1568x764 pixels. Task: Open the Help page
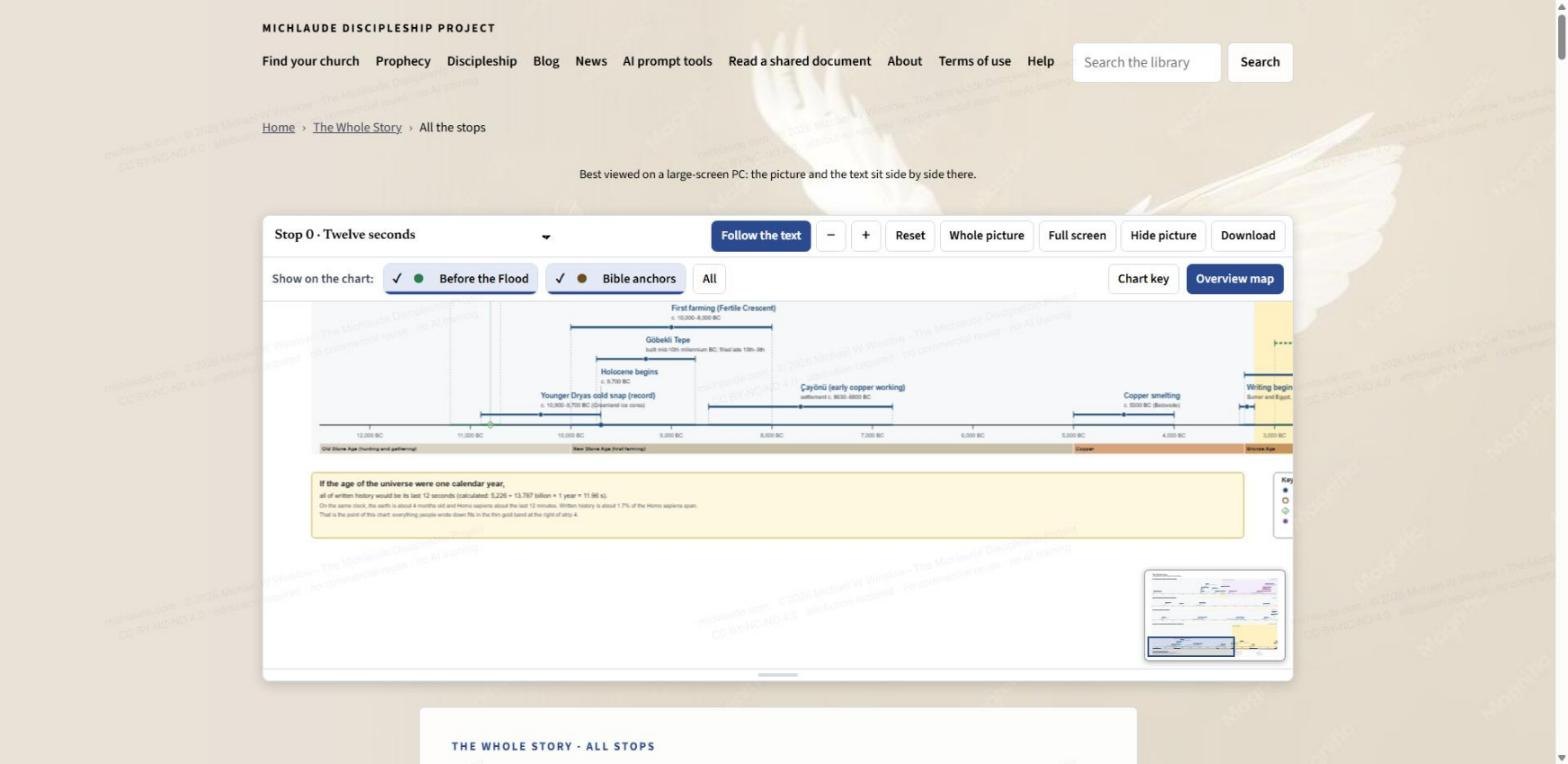[x=1040, y=61]
